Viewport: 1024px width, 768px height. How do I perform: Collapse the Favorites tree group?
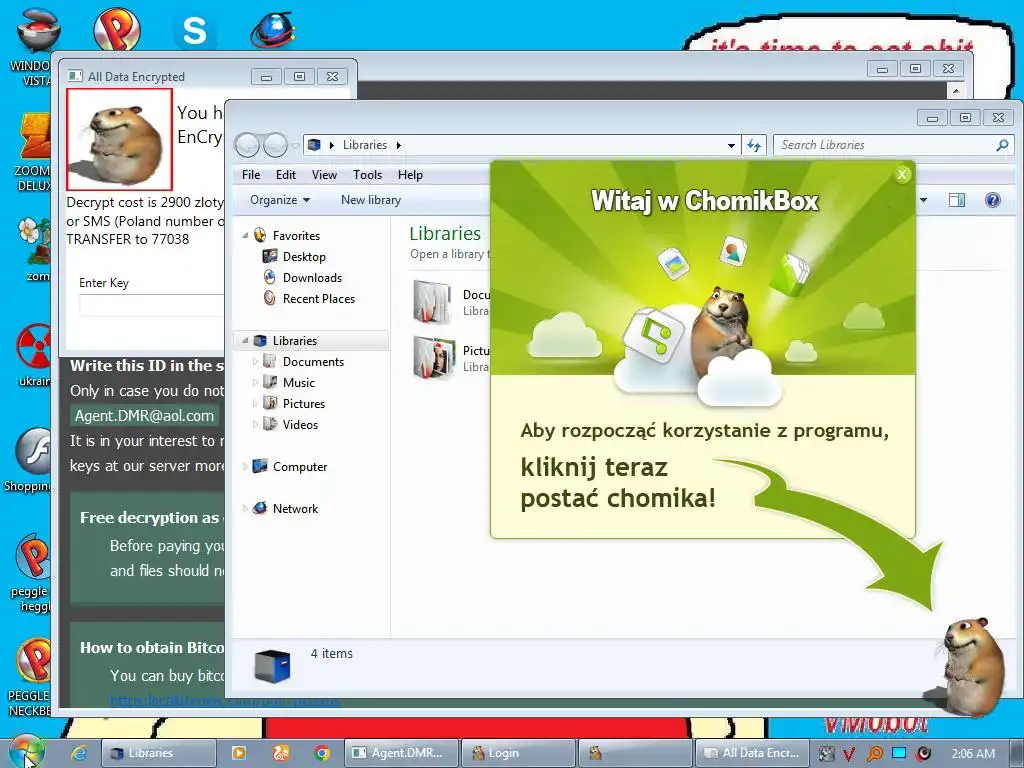tap(246, 235)
